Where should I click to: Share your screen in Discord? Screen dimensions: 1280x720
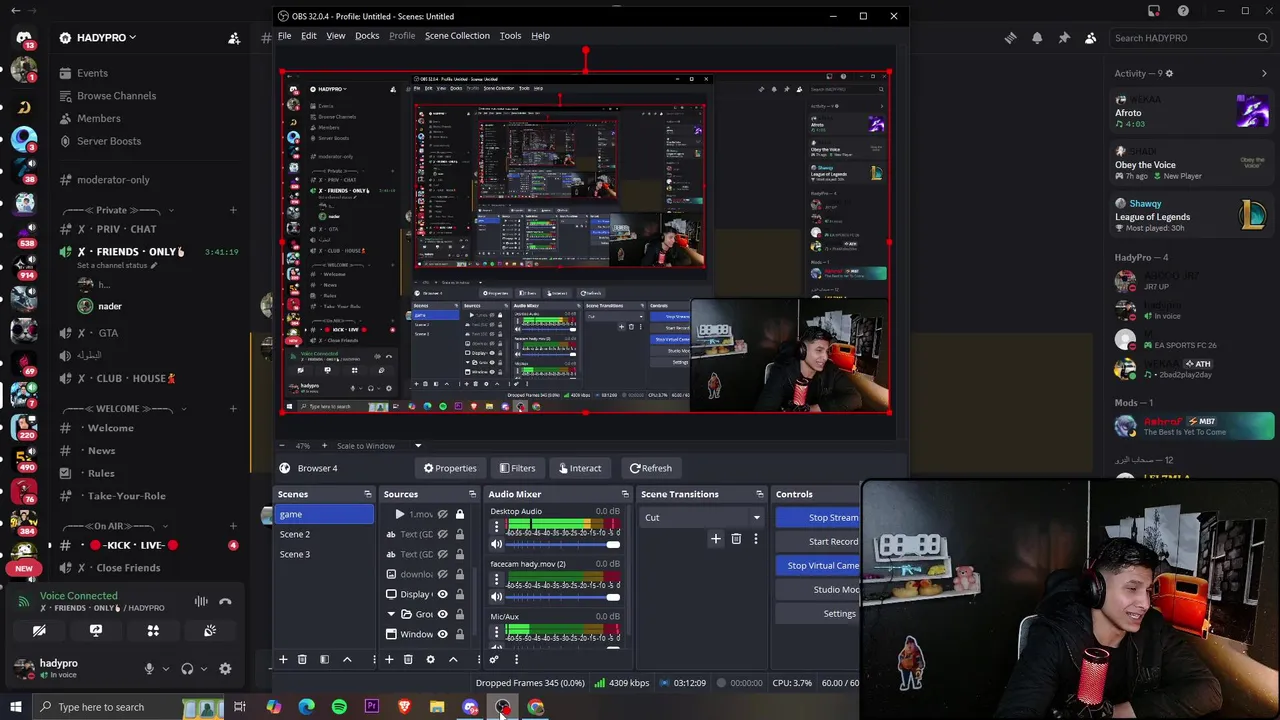pos(96,631)
